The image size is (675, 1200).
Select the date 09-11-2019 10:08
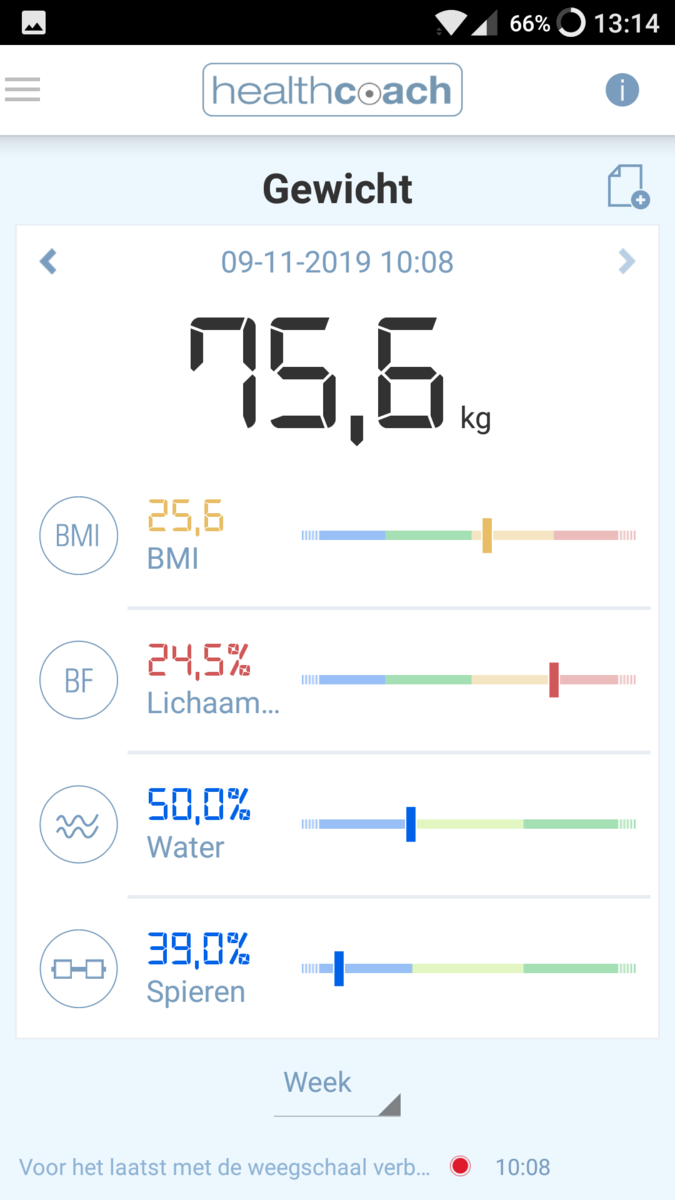point(339,261)
